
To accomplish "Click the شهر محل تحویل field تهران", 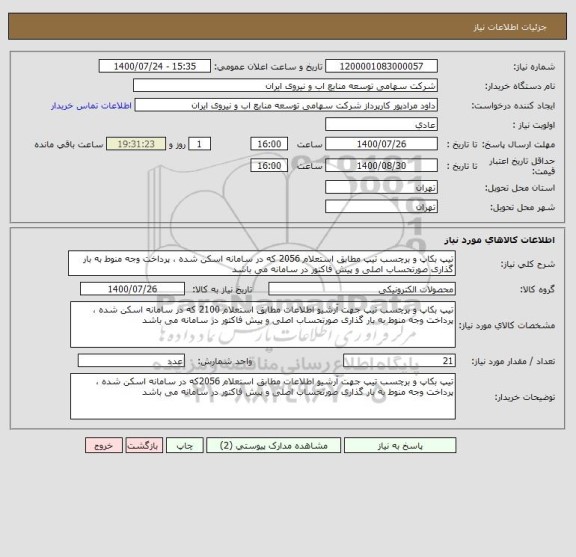I will tap(381, 207).
